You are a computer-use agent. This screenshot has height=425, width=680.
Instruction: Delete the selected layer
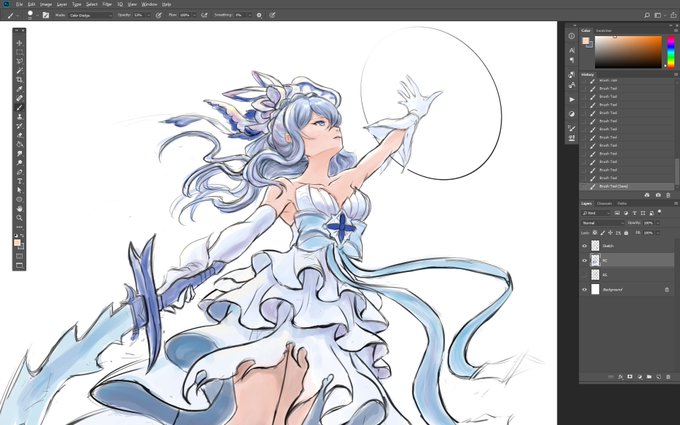(x=668, y=377)
